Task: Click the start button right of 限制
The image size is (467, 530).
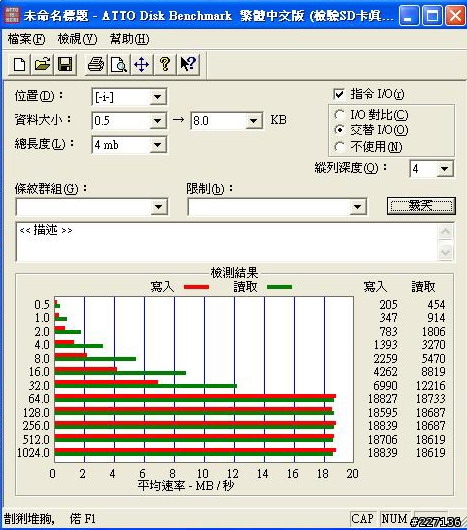Action: 421,206
